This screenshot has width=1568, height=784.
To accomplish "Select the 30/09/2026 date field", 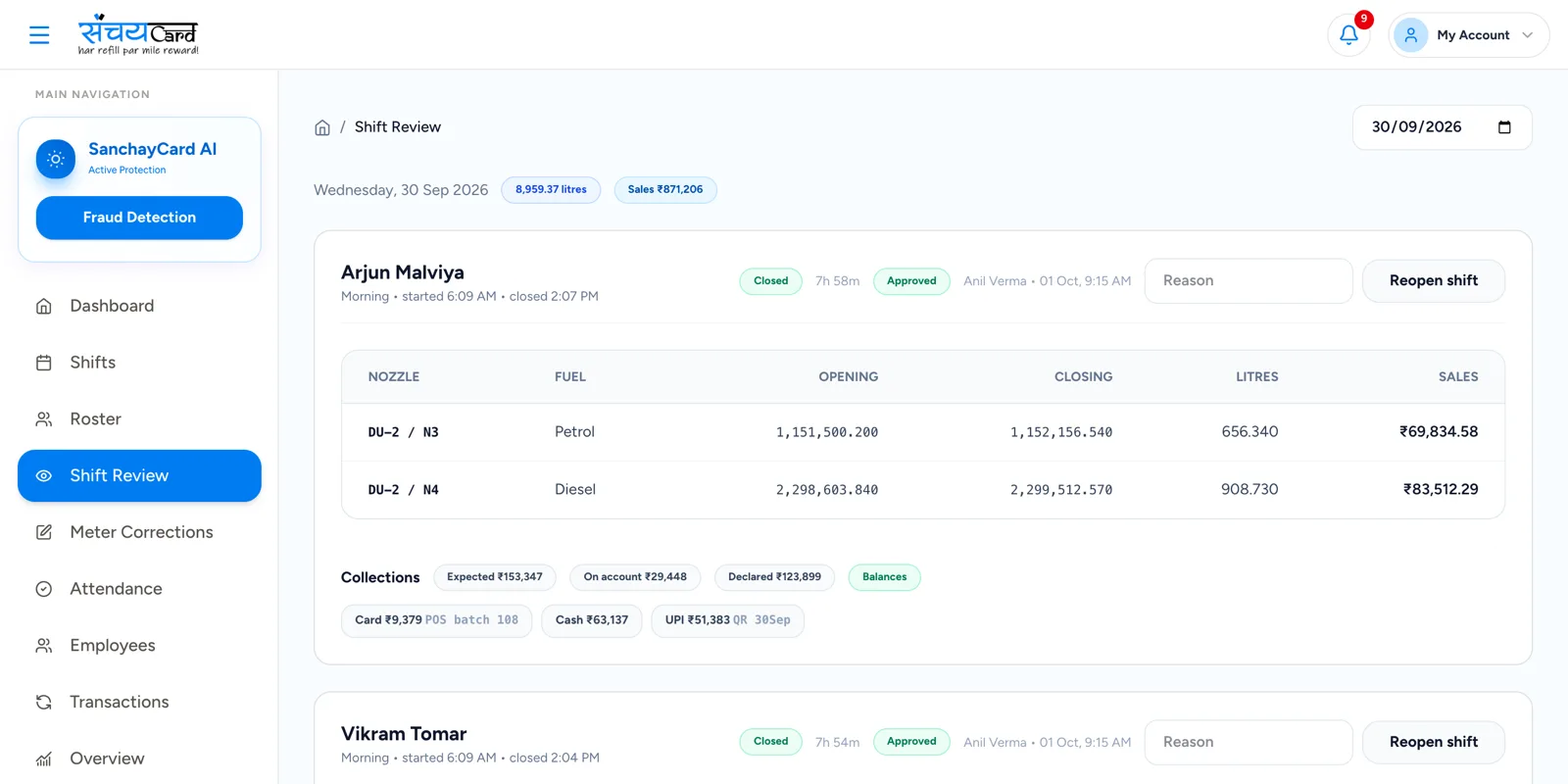I will pyautogui.click(x=1442, y=127).
